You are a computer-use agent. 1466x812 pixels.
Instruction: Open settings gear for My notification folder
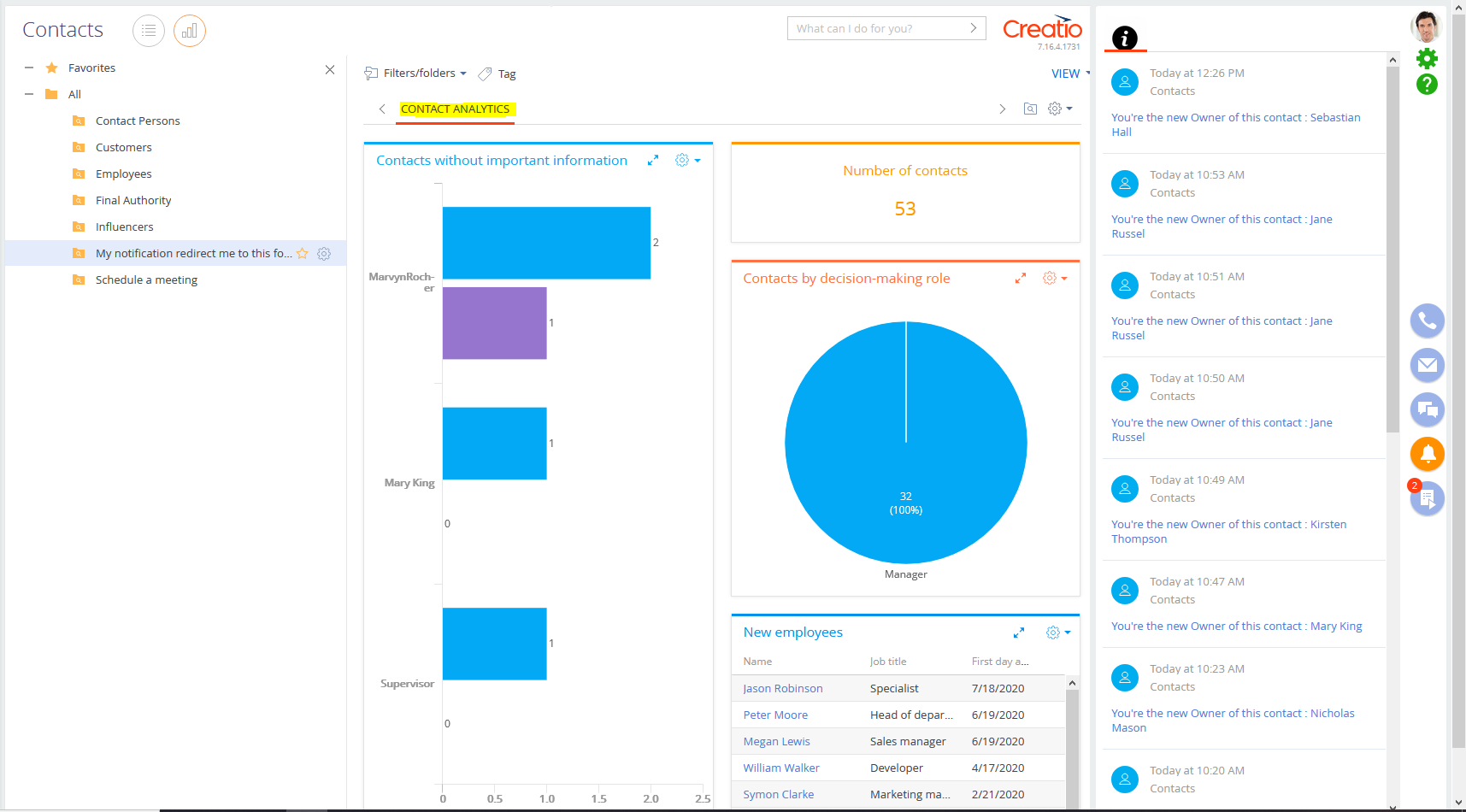(324, 254)
